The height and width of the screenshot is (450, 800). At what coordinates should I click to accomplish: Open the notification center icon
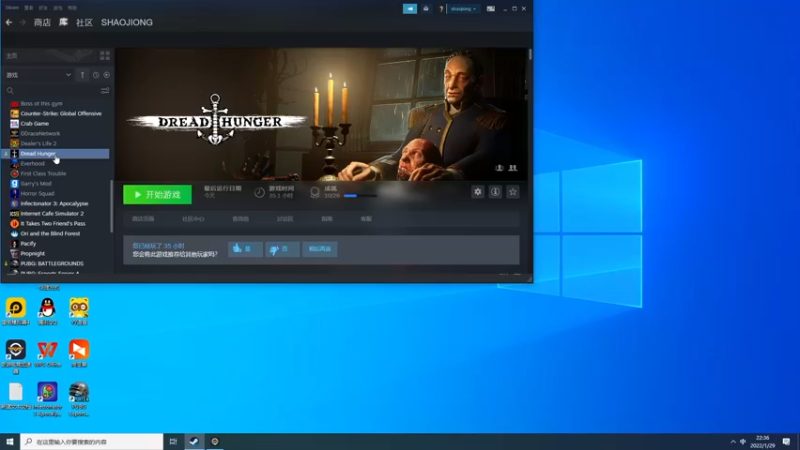click(x=786, y=441)
